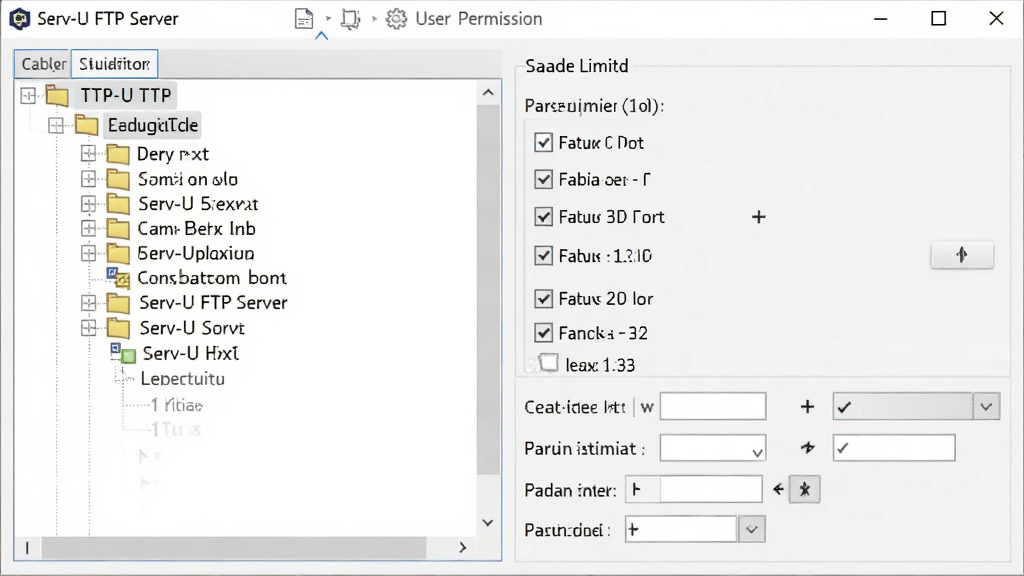Expand the Dery rext folder node
The width and height of the screenshot is (1024, 576).
coord(89,153)
